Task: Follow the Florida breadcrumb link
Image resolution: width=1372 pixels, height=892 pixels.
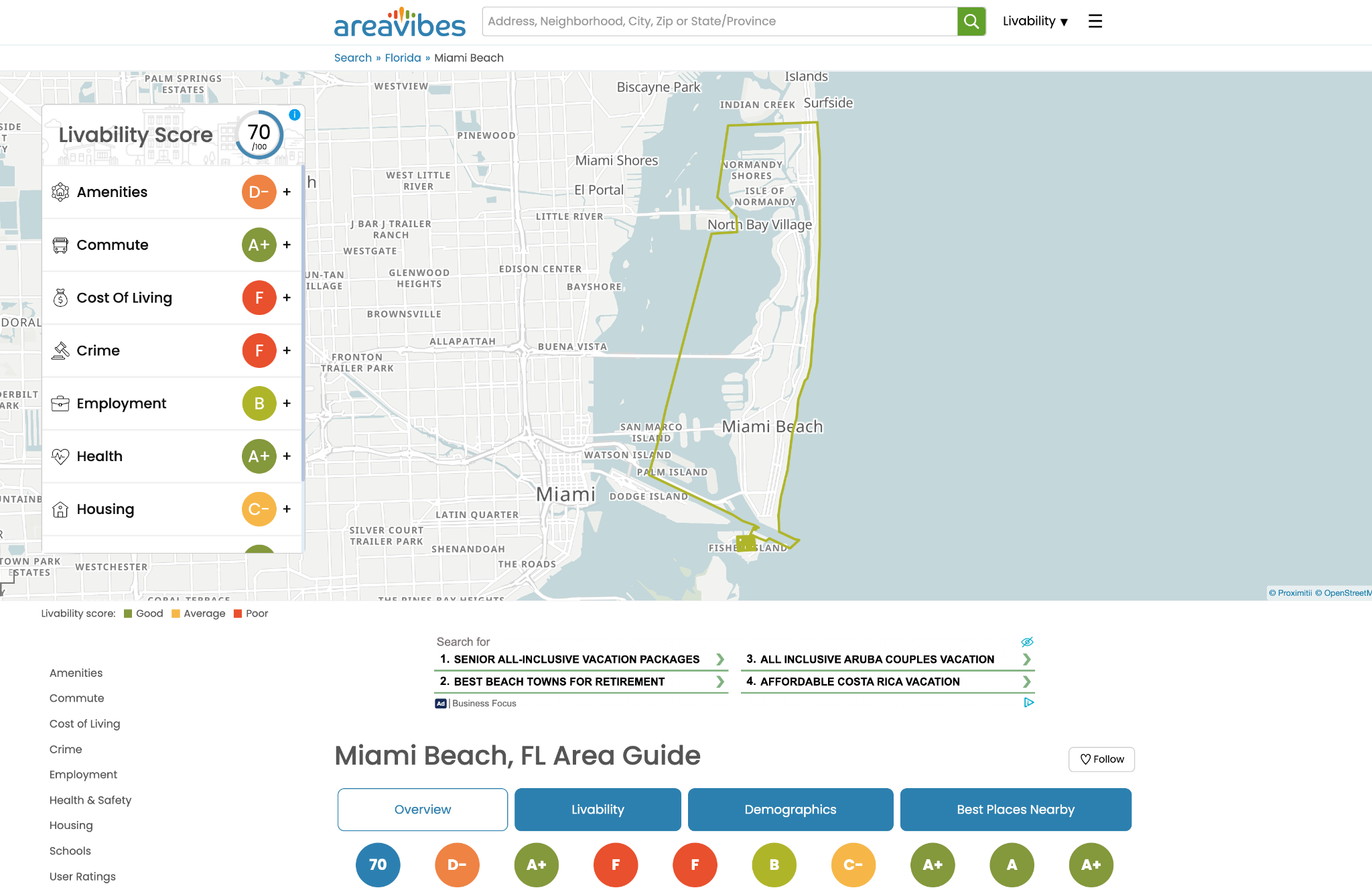Action: (403, 58)
